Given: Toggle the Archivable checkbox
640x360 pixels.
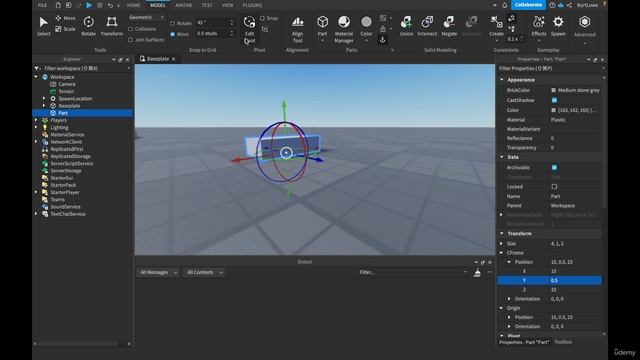Looking at the screenshot, I should point(554,167).
